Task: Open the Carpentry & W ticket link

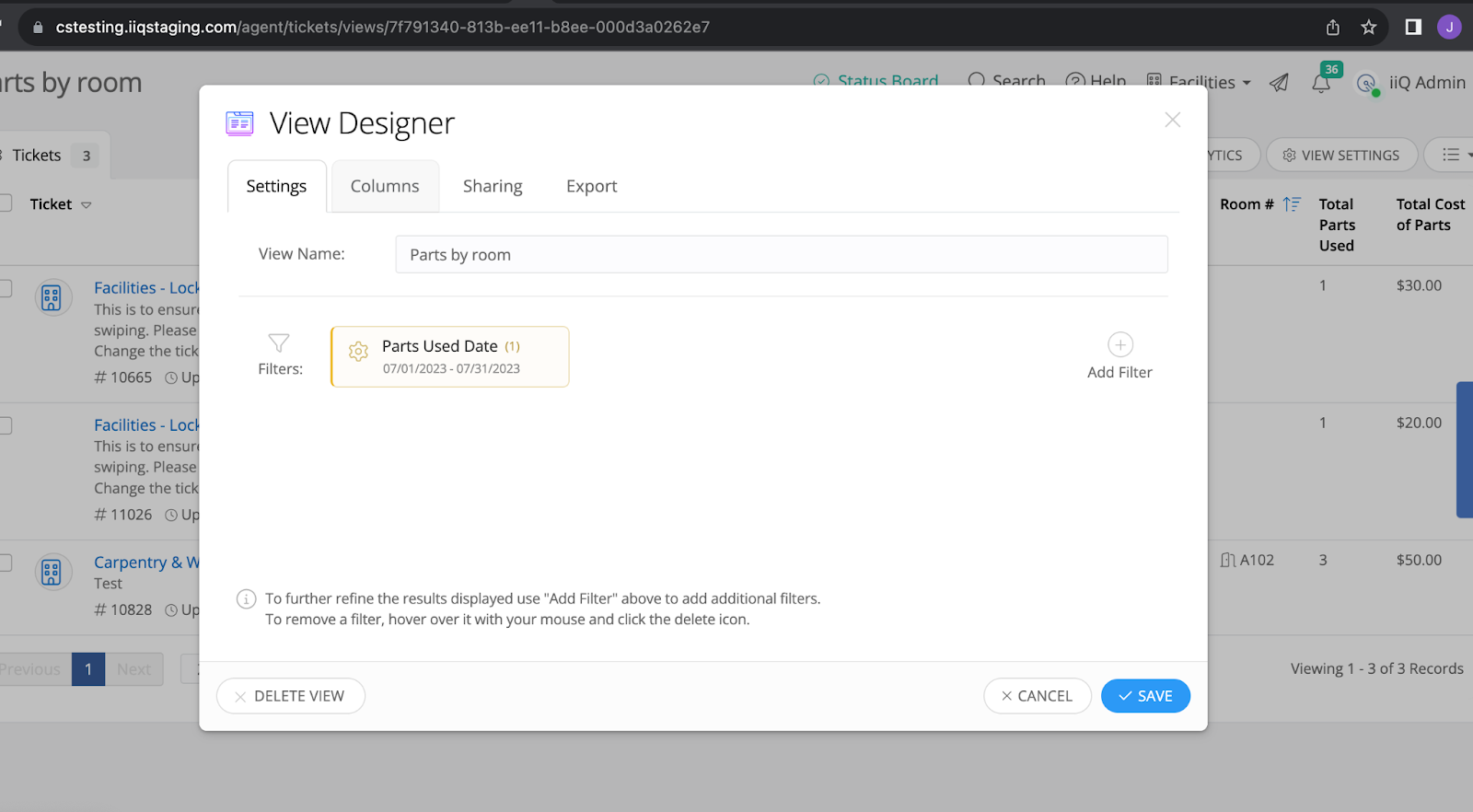Action: coord(146,562)
